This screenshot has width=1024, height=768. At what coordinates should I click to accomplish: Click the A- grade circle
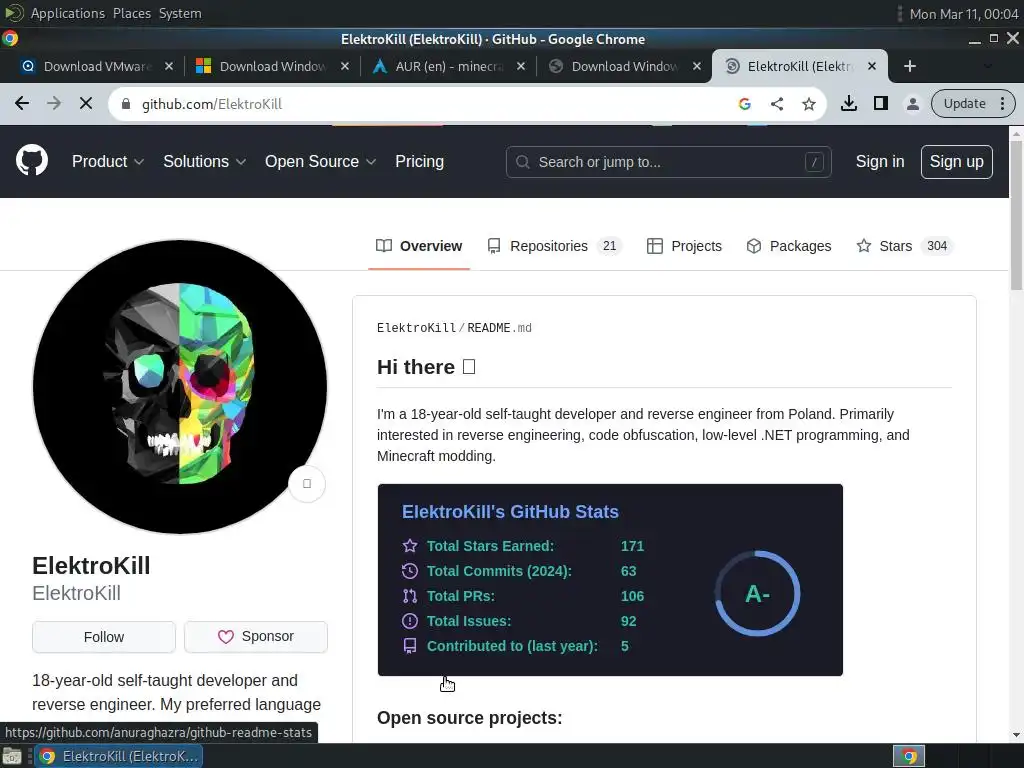[758, 594]
